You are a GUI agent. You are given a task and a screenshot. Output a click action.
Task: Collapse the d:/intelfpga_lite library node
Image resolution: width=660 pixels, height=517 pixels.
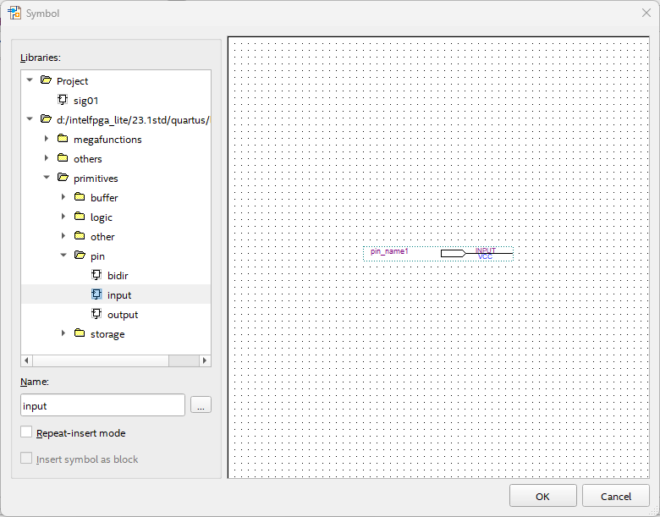pyautogui.click(x=29, y=119)
